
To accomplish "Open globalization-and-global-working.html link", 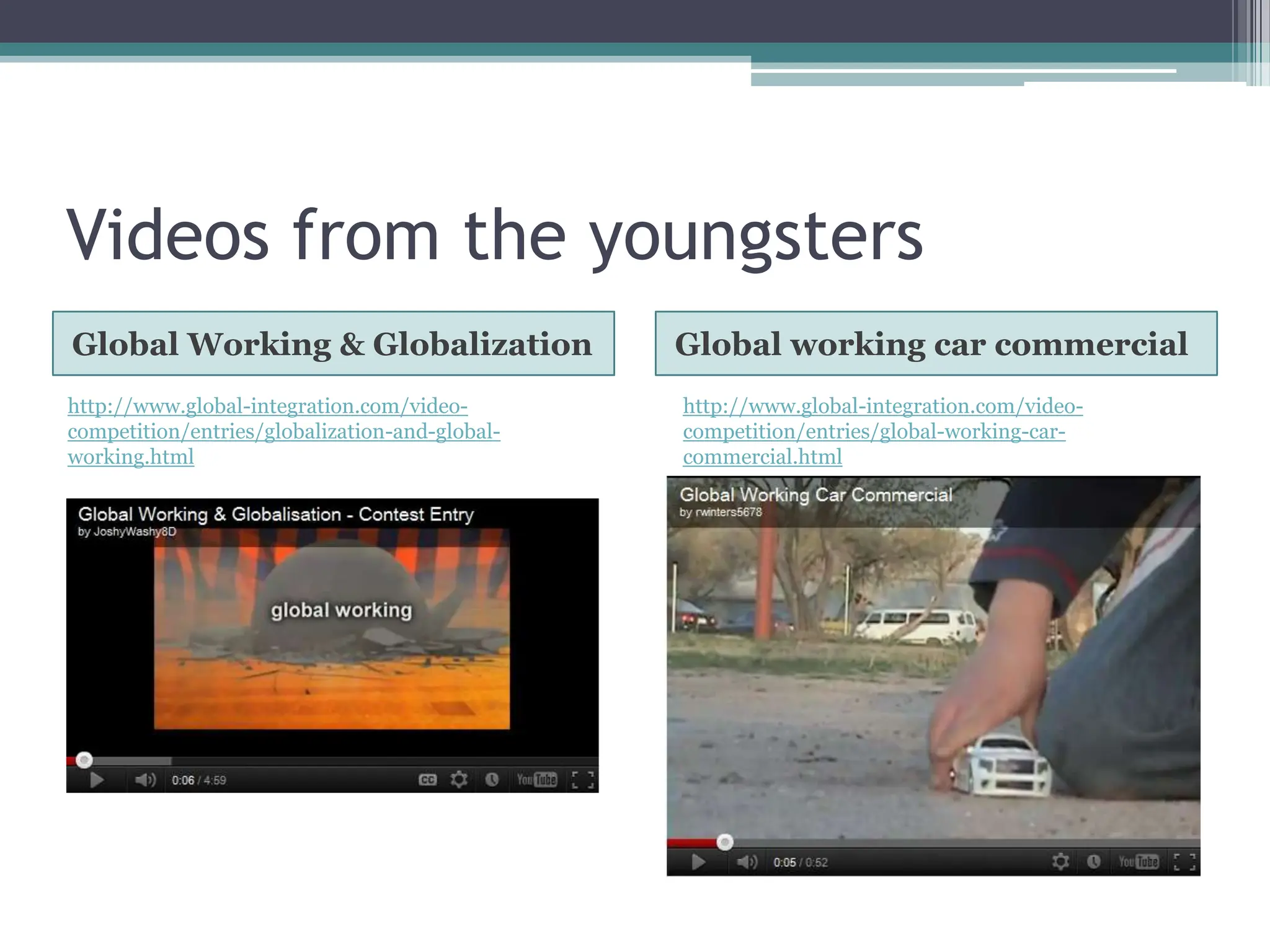I will pyautogui.click(x=284, y=431).
